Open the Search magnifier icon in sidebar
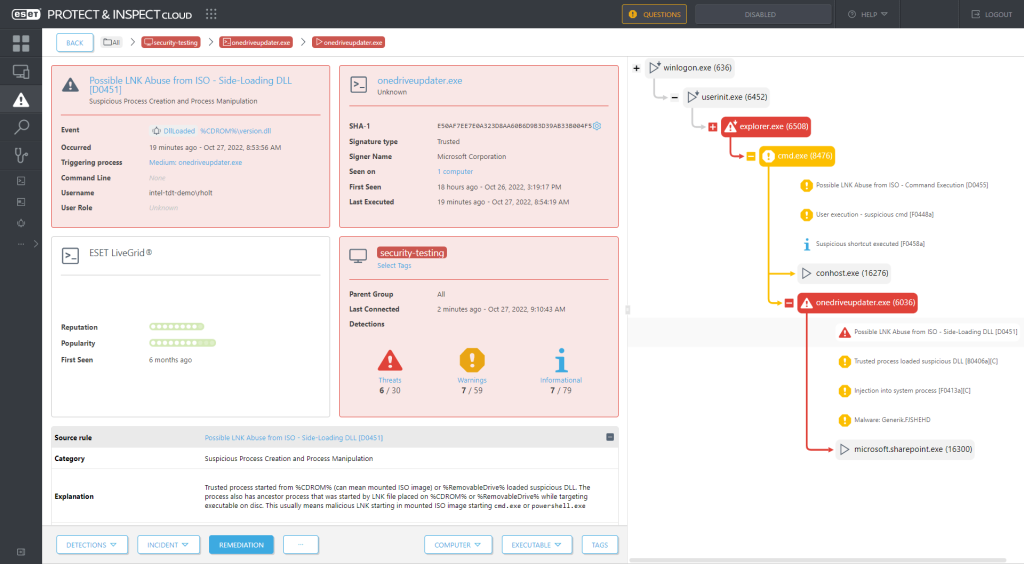 pyautogui.click(x=21, y=127)
